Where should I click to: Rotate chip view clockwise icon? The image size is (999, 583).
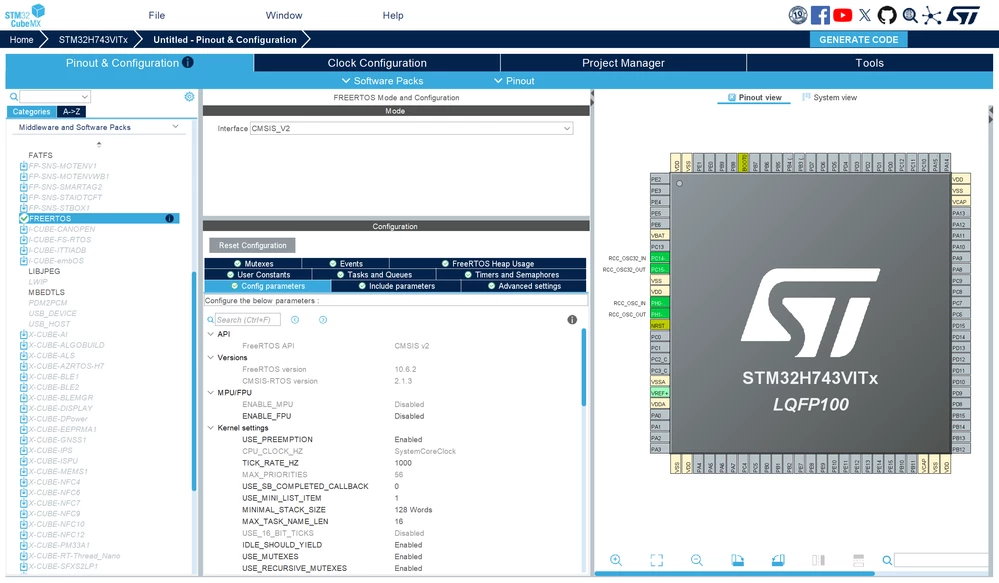[738, 560]
